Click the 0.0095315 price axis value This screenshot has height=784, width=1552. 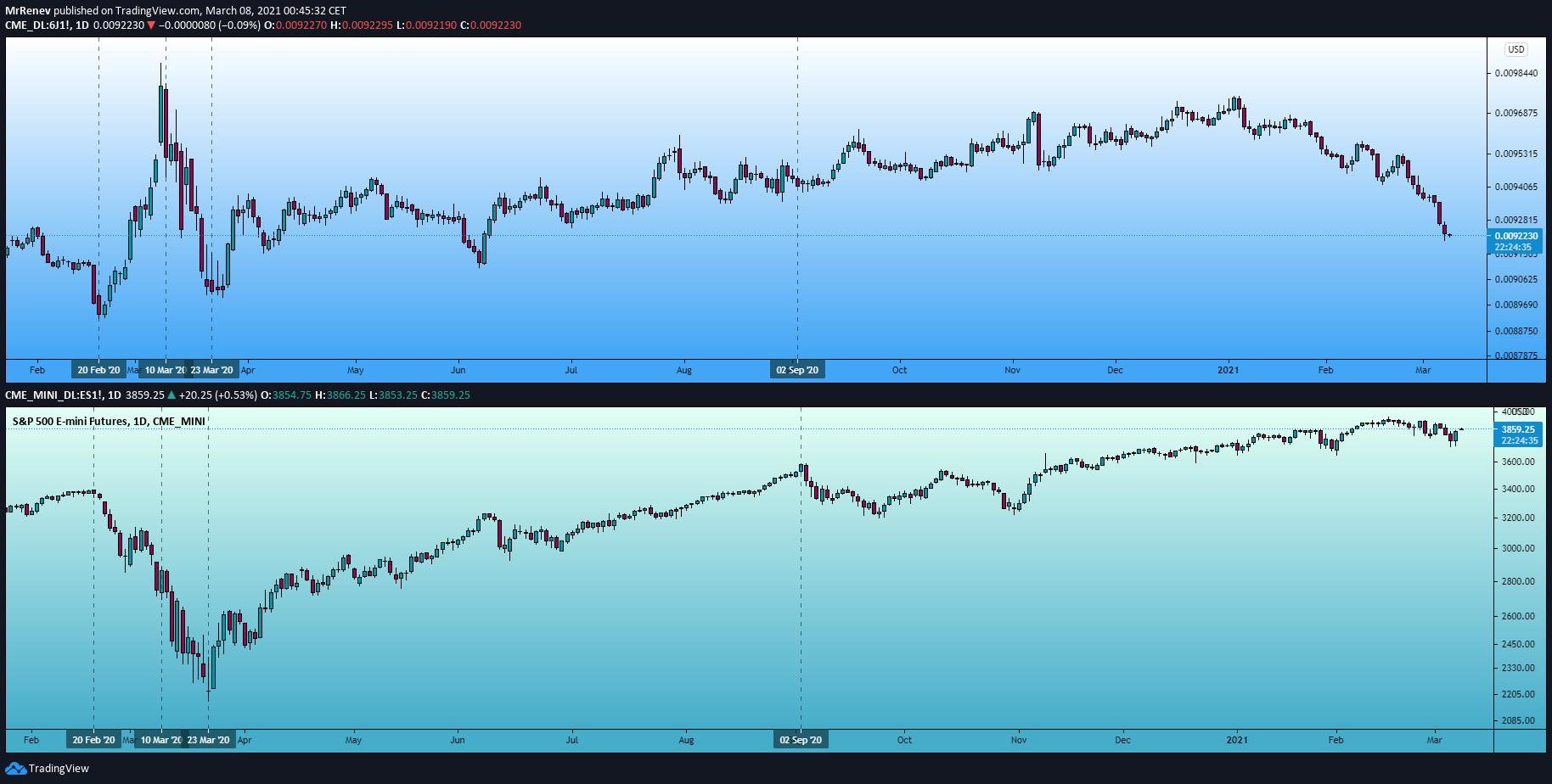(1516, 154)
